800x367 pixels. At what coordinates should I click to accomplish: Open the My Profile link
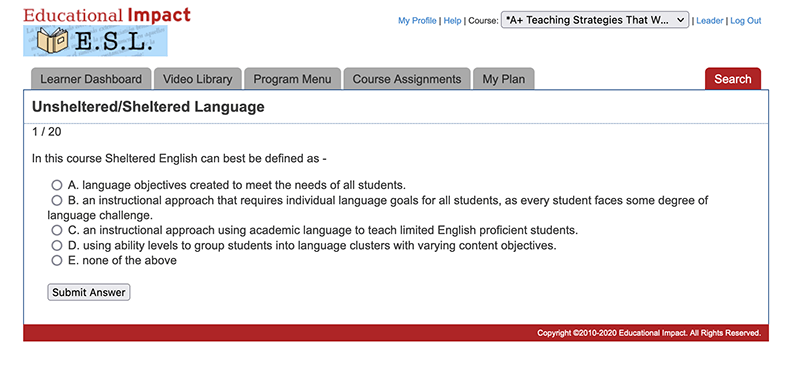click(x=417, y=21)
